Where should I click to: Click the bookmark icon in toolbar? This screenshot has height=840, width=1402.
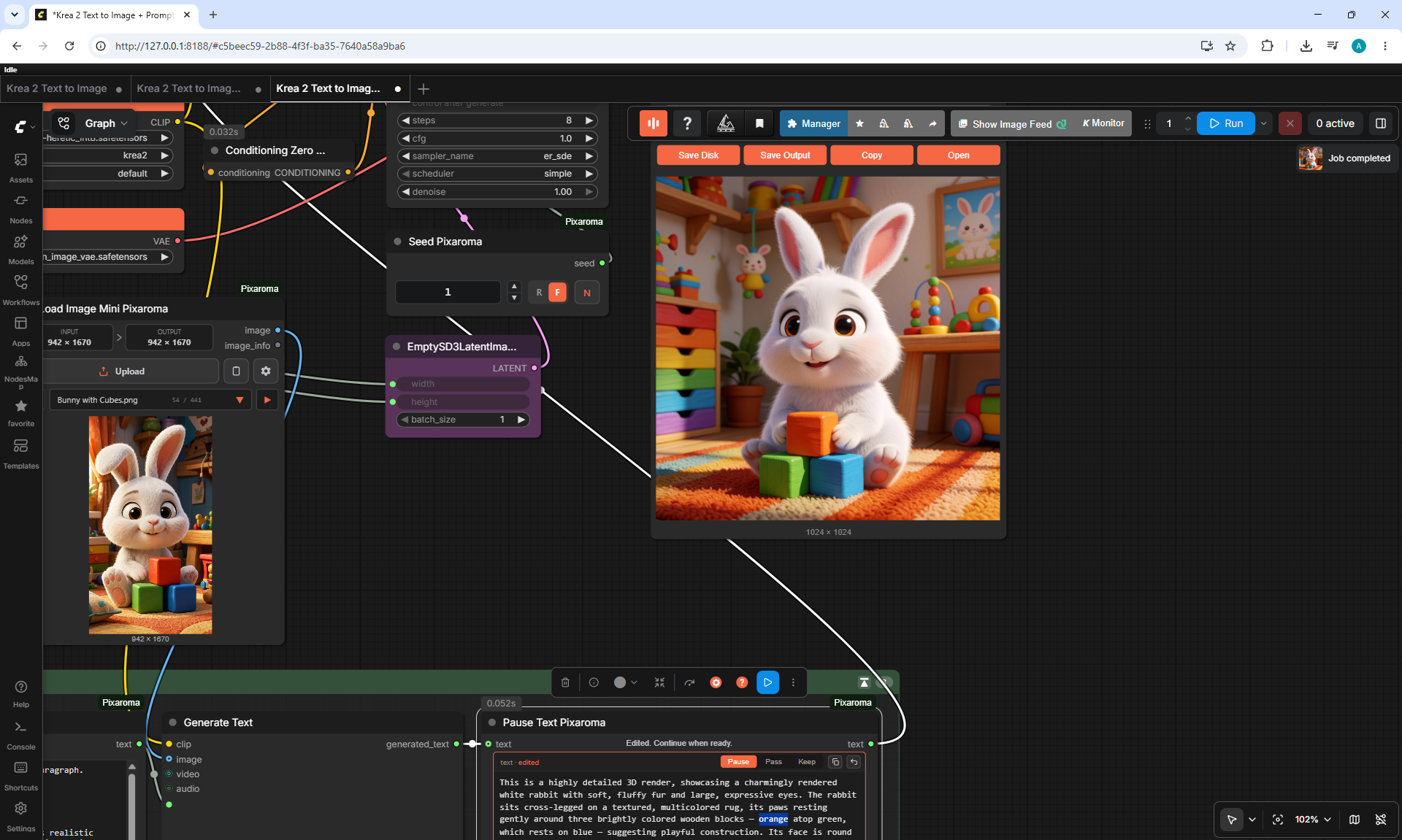click(759, 123)
